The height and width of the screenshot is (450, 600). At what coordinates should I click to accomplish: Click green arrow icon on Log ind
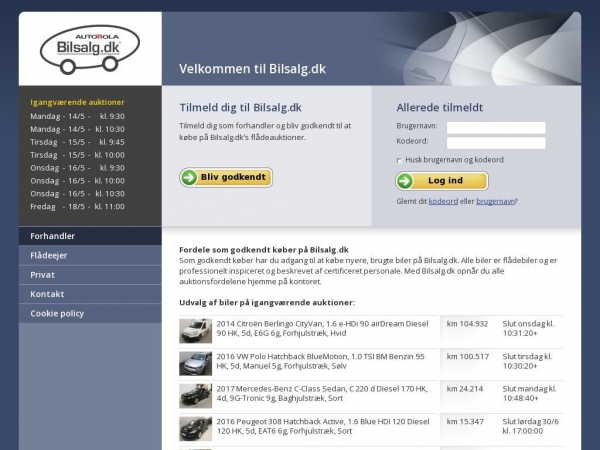click(x=405, y=181)
